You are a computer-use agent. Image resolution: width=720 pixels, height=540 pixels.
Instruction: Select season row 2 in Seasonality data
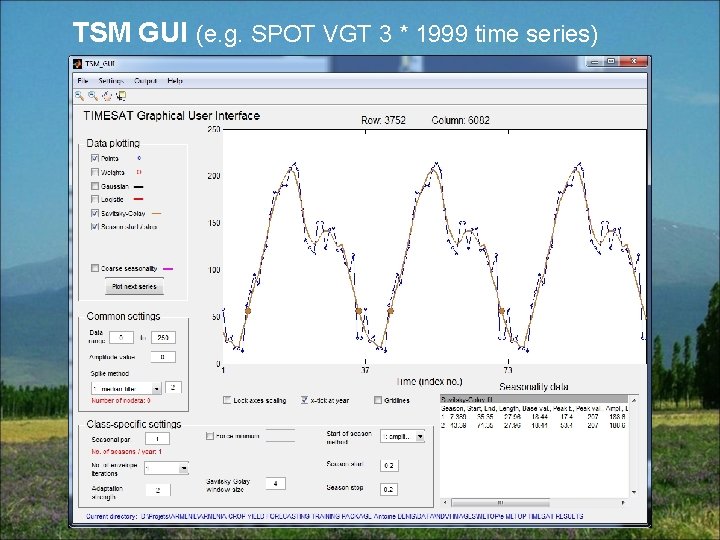click(x=533, y=425)
